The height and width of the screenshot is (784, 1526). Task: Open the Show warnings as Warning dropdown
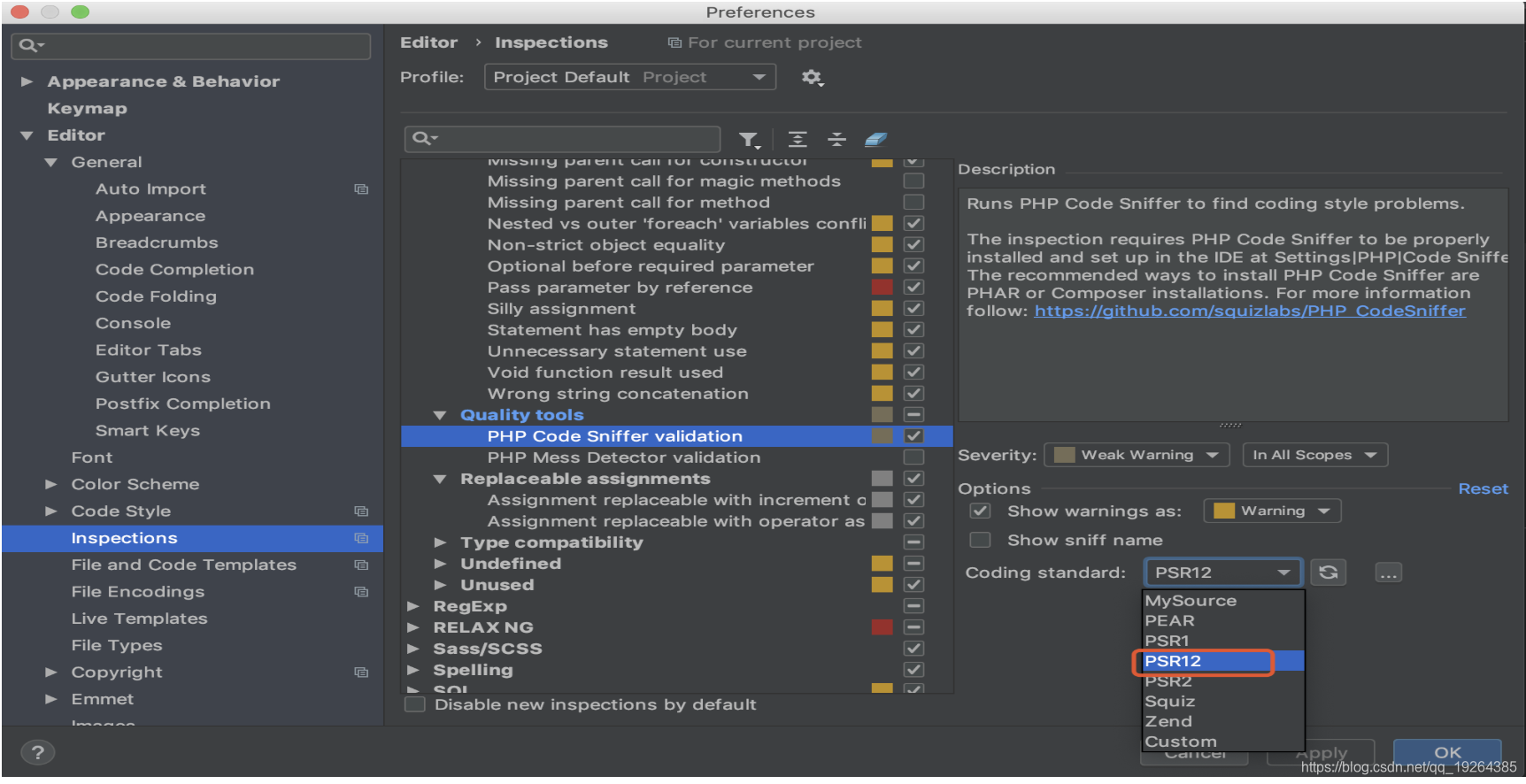point(1272,511)
